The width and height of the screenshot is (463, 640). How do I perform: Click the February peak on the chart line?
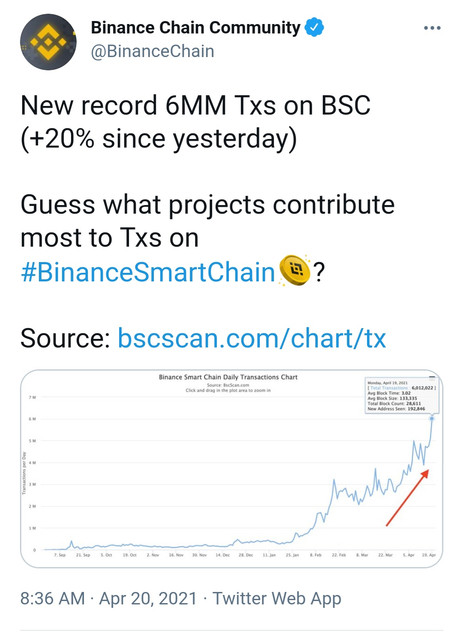click(x=334, y=481)
